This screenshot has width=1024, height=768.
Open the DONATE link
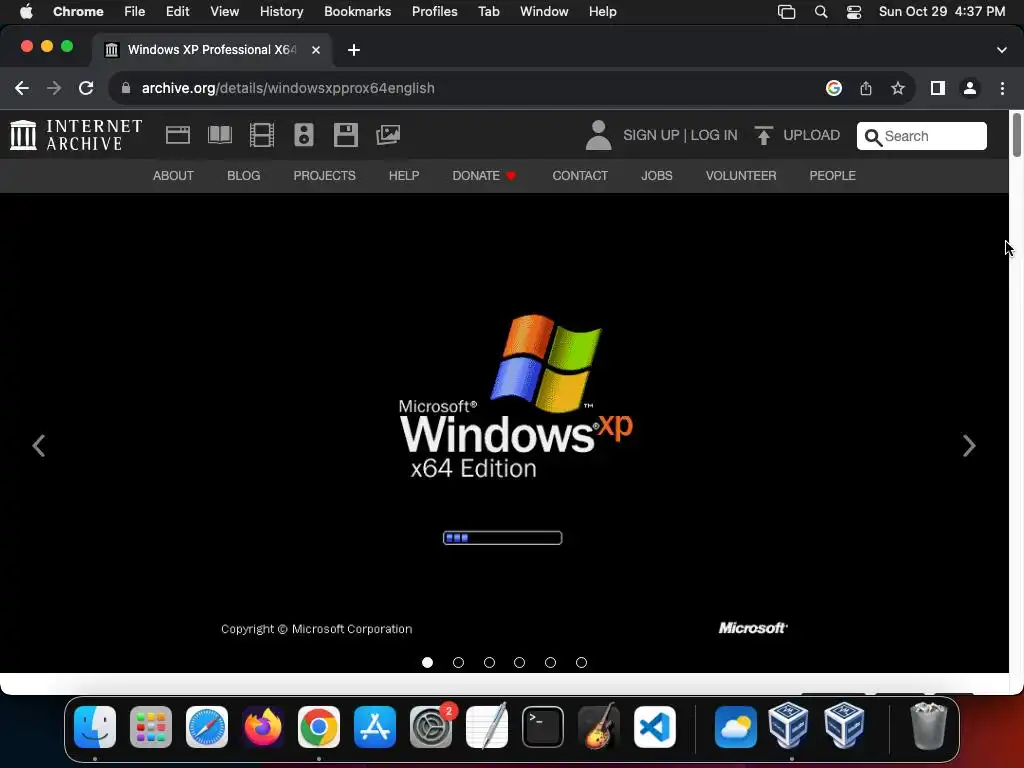484,176
